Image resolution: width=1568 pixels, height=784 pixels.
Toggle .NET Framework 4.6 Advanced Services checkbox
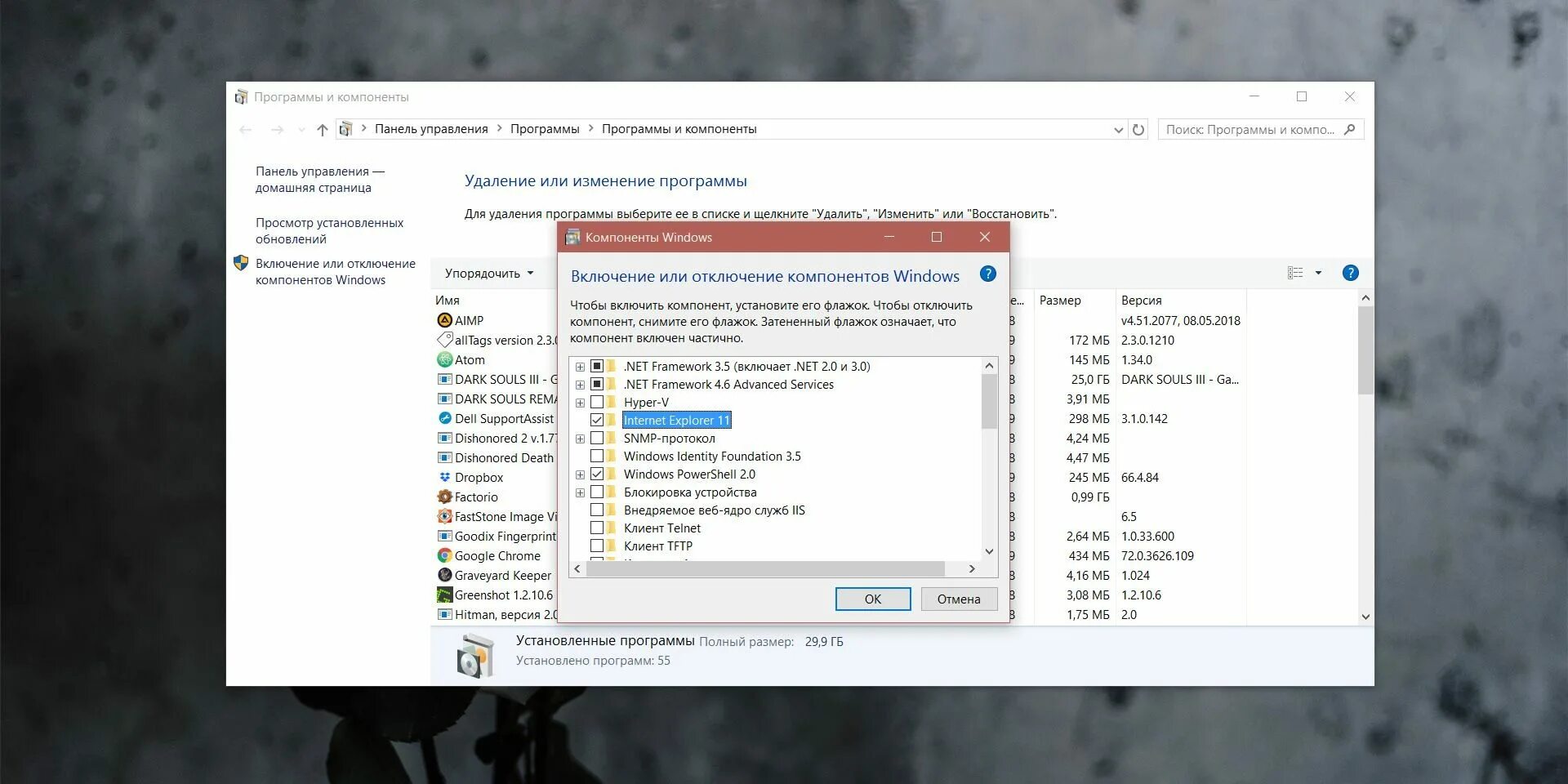coord(597,384)
